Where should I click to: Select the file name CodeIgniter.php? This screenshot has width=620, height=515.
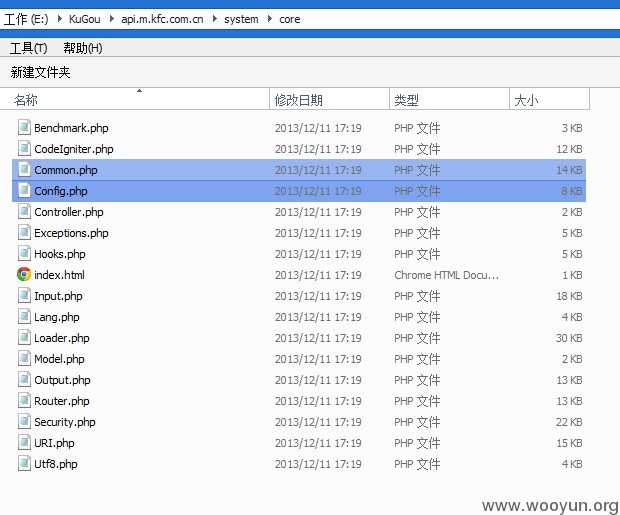[74, 149]
